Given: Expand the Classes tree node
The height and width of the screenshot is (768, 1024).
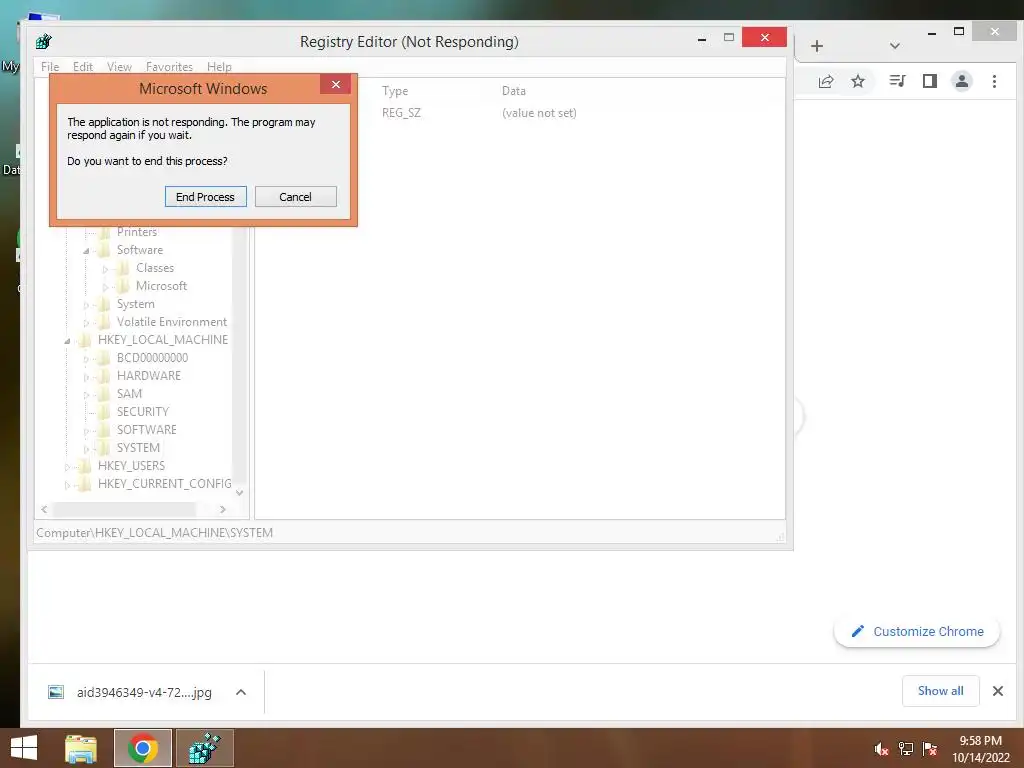Looking at the screenshot, I should click(x=105, y=268).
